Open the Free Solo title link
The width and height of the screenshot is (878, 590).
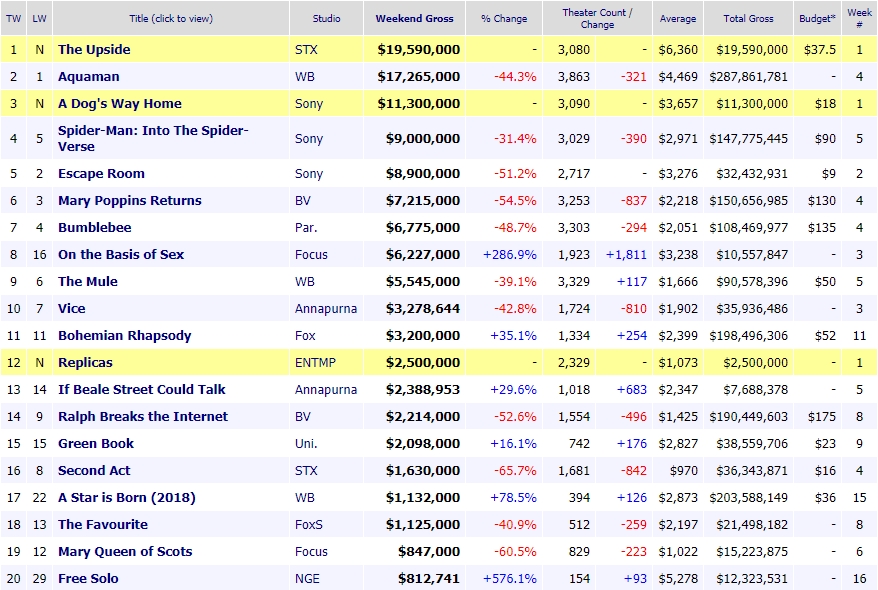(88, 578)
